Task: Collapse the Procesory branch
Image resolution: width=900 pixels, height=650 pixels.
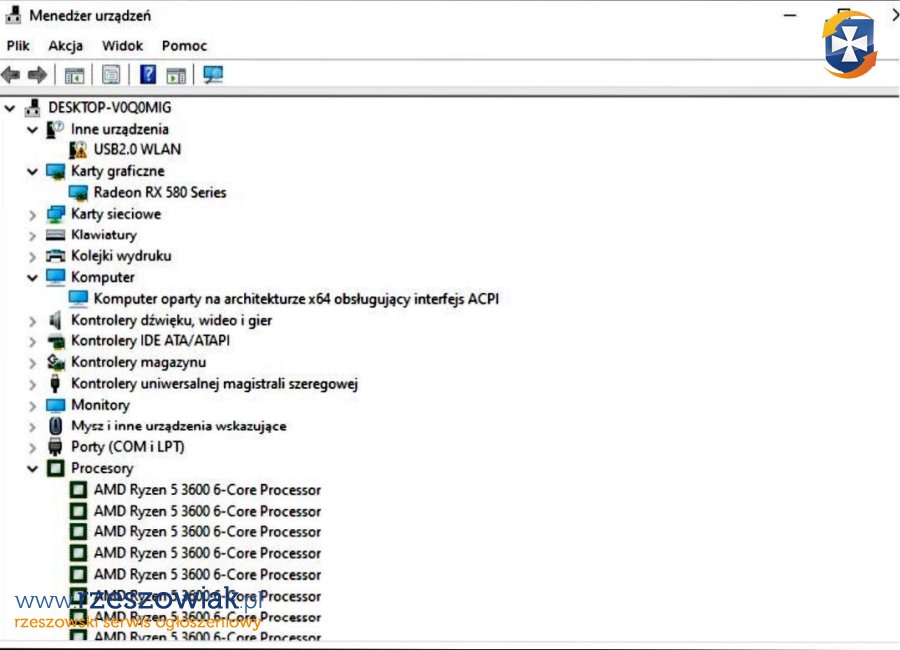Action: tap(33, 469)
